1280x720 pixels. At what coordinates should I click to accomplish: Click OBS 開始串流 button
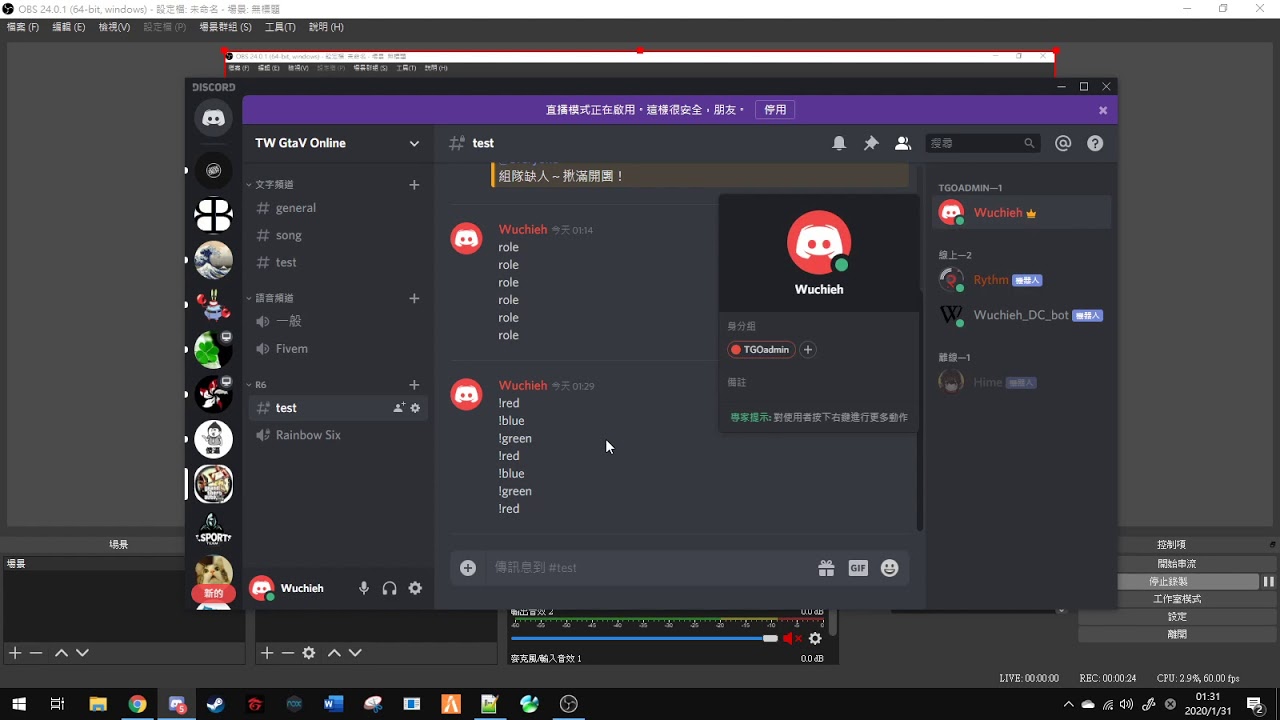pyautogui.click(x=1177, y=564)
